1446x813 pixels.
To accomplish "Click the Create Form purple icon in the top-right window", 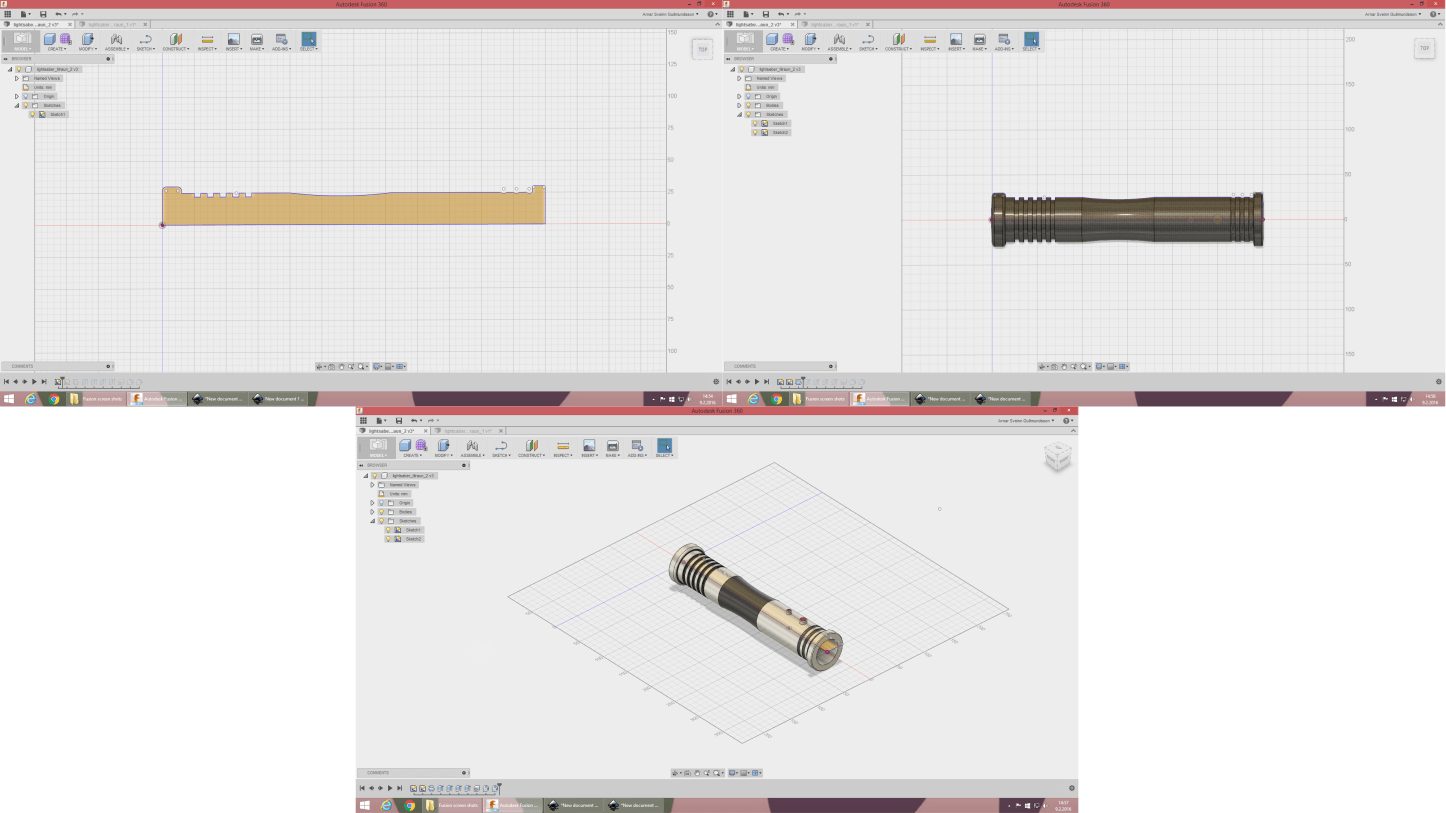I will pyautogui.click(x=788, y=39).
